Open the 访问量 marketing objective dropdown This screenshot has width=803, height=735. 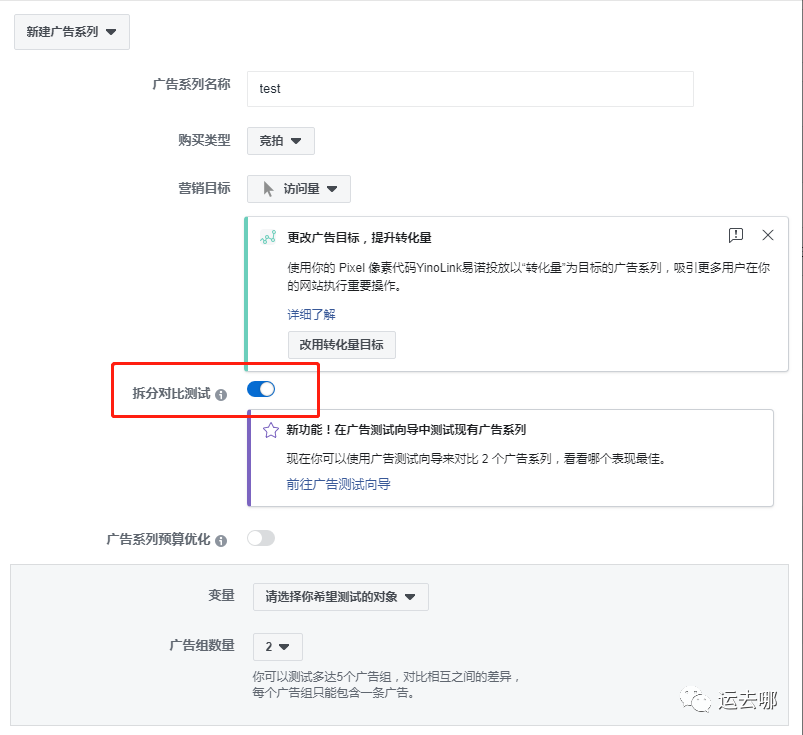click(x=299, y=189)
